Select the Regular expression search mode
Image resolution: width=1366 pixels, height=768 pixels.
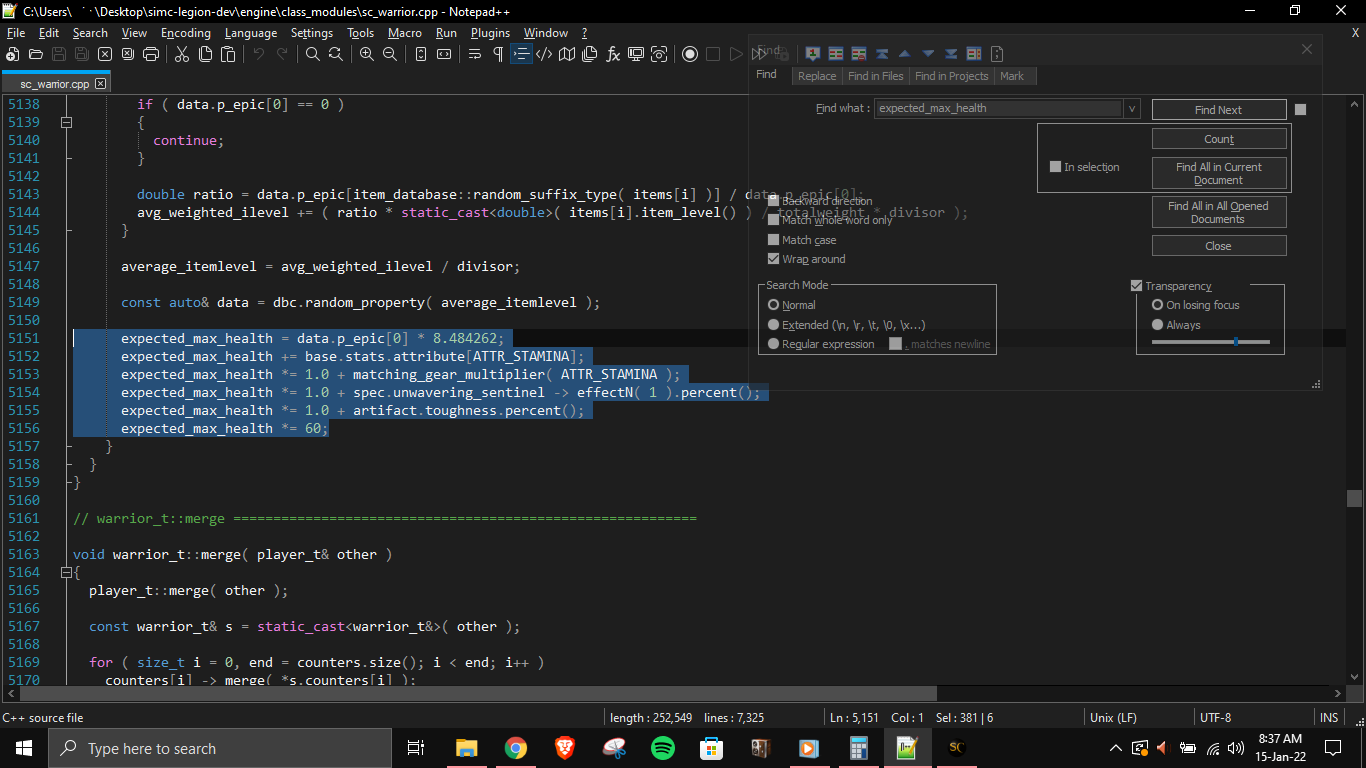[x=773, y=344]
